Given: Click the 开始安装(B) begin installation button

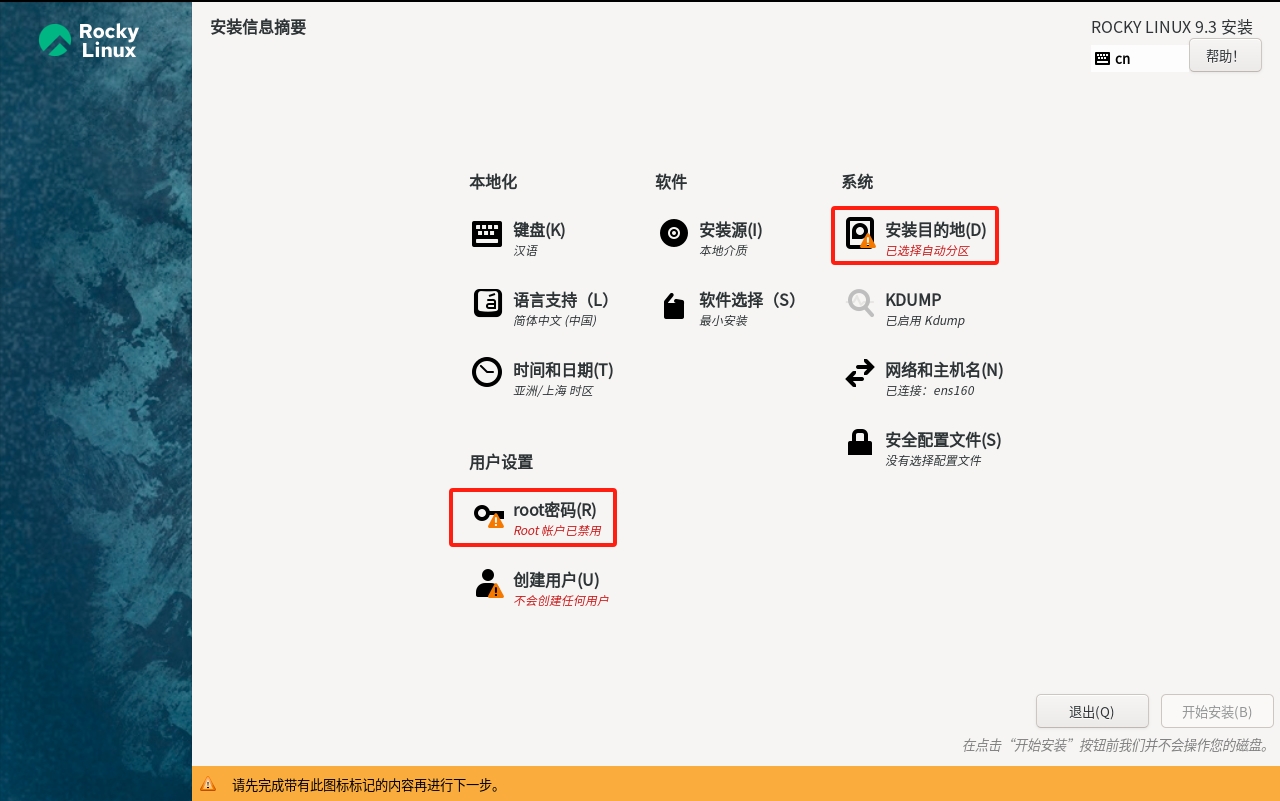Looking at the screenshot, I should pos(1217,711).
